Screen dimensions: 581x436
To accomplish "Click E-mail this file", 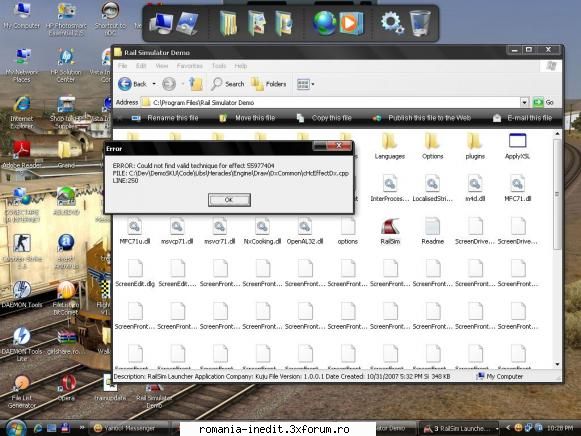I will tap(522, 118).
